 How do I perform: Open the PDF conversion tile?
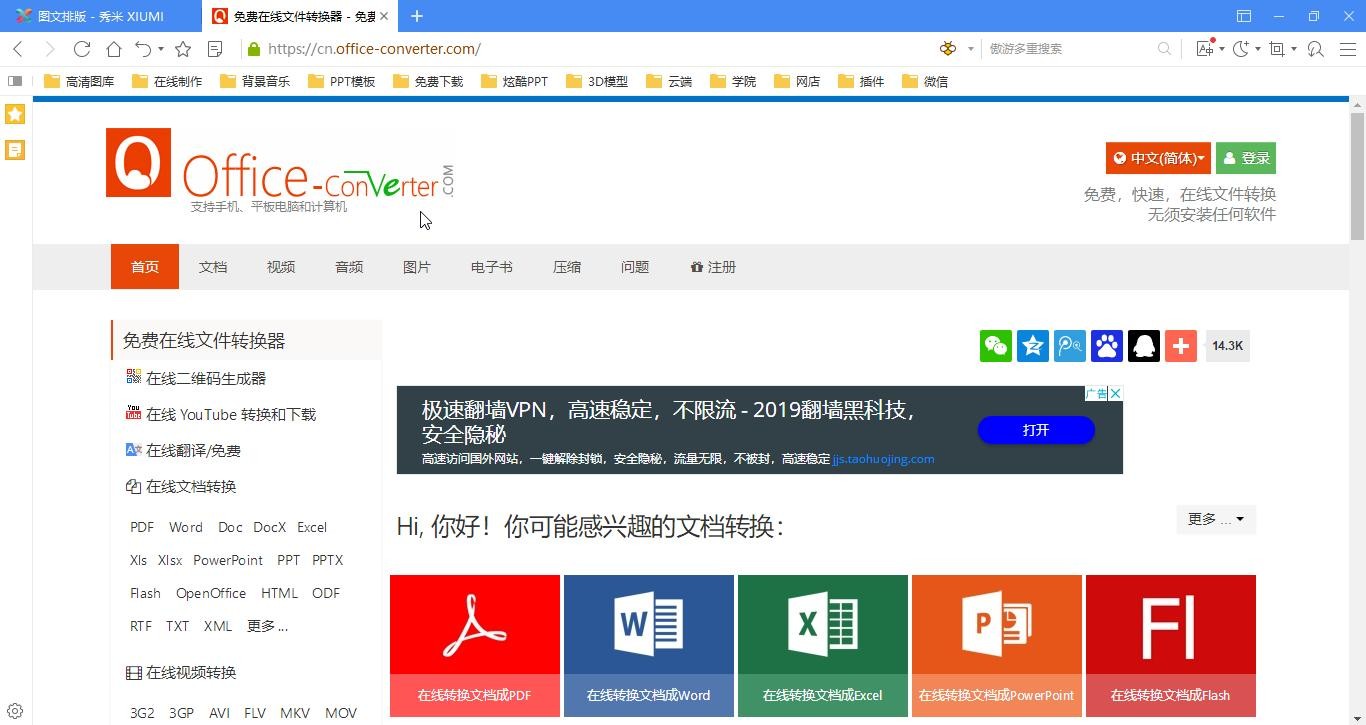point(474,645)
